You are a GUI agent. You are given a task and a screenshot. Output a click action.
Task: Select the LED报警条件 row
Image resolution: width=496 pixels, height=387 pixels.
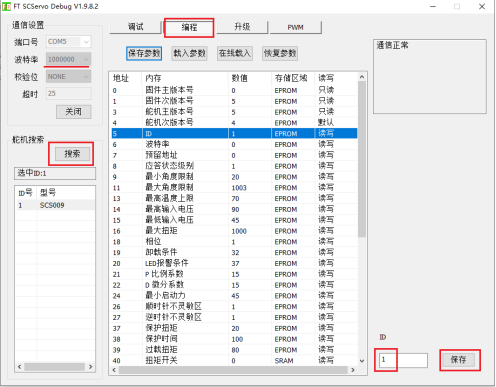[234, 263]
